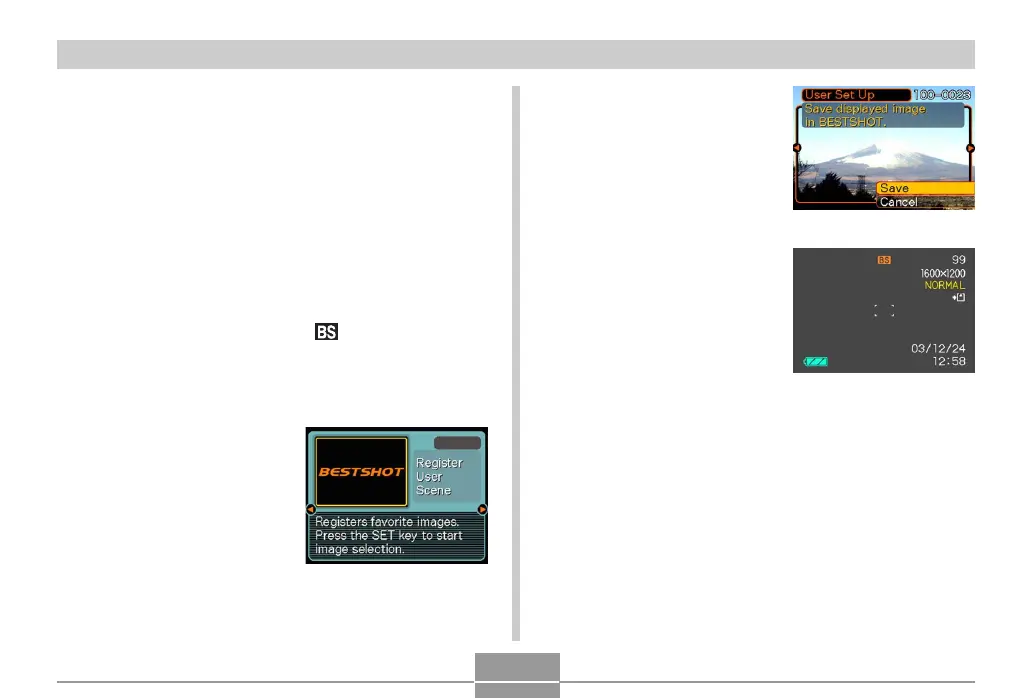Click the date '03/12/24'
This screenshot has width=1032, height=698.
[938, 348]
